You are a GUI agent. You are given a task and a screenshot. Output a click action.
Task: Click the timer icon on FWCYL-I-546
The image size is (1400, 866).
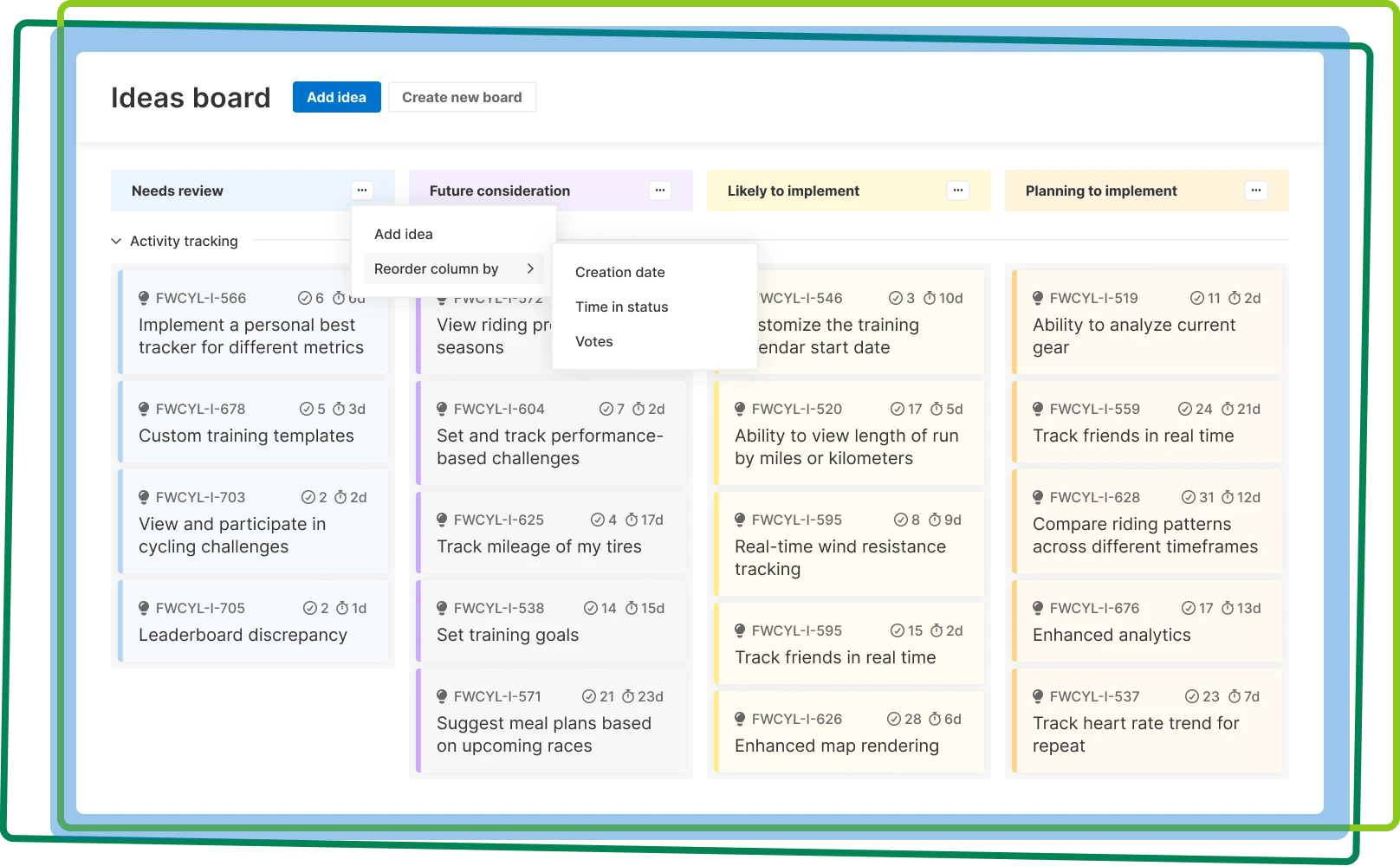click(x=930, y=298)
